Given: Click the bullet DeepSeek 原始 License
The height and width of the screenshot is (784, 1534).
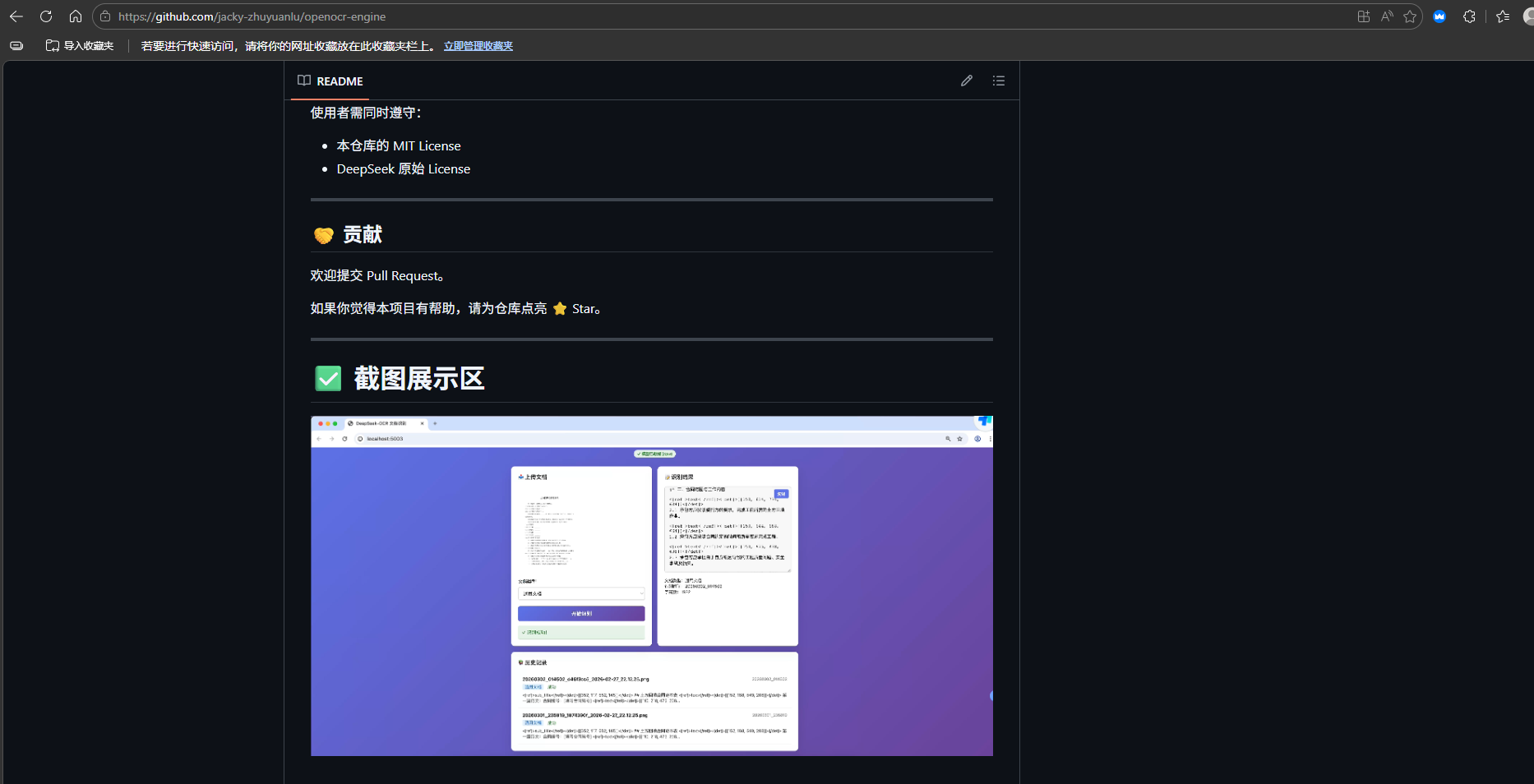Looking at the screenshot, I should pos(404,168).
